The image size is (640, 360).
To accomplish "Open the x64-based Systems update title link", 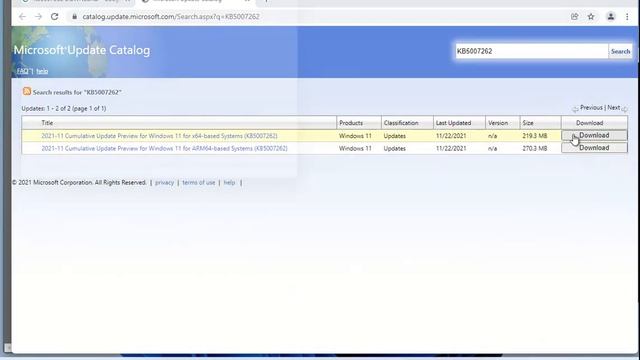I will [159, 136].
